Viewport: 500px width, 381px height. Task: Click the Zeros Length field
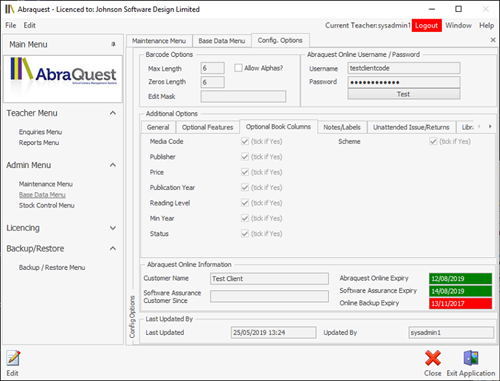213,82
